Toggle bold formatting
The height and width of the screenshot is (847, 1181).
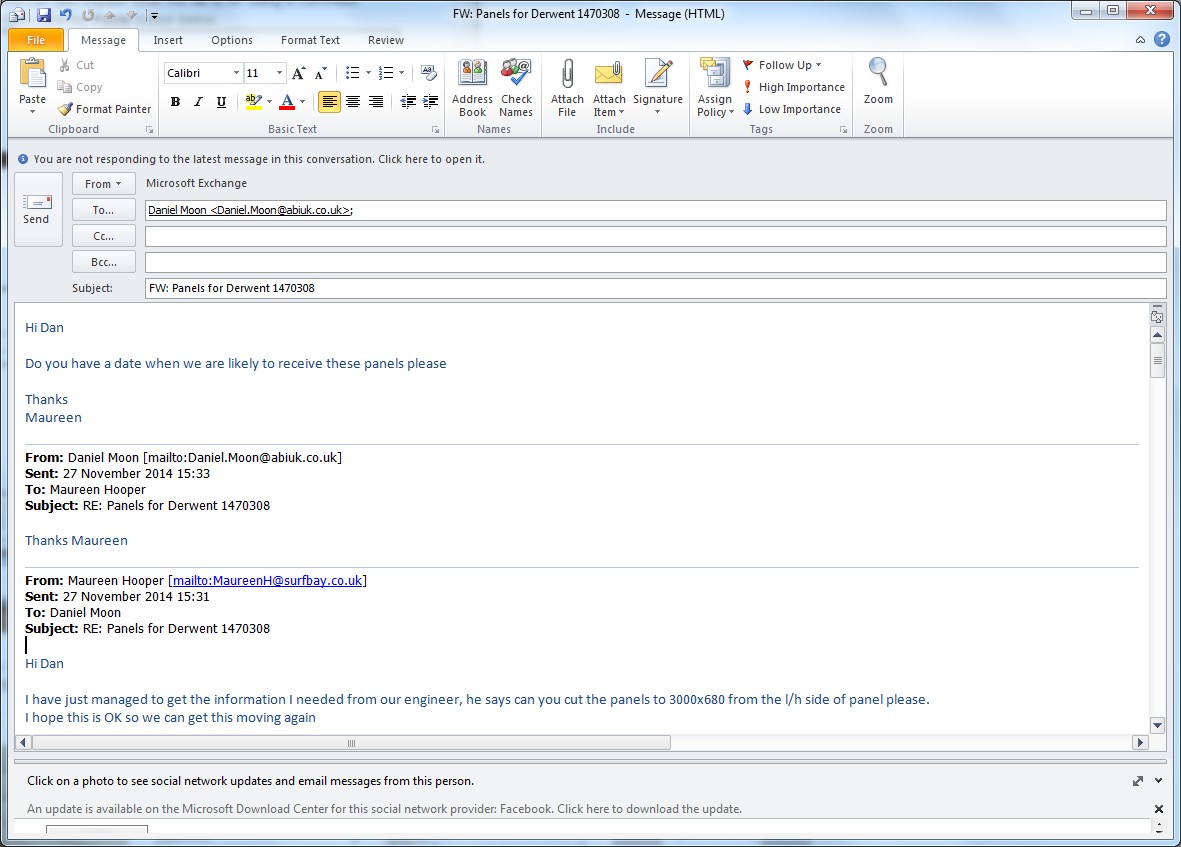coord(176,101)
